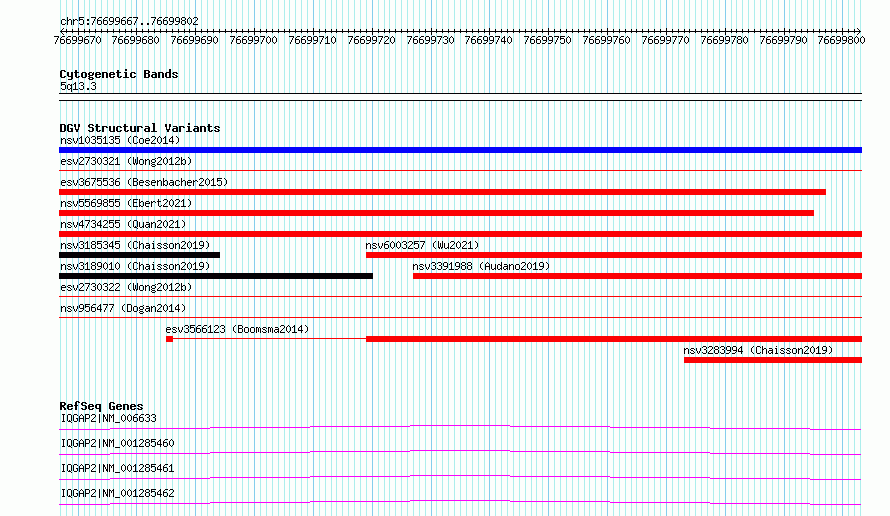Click the chr5:76699667..76699802 region label

click(129, 21)
